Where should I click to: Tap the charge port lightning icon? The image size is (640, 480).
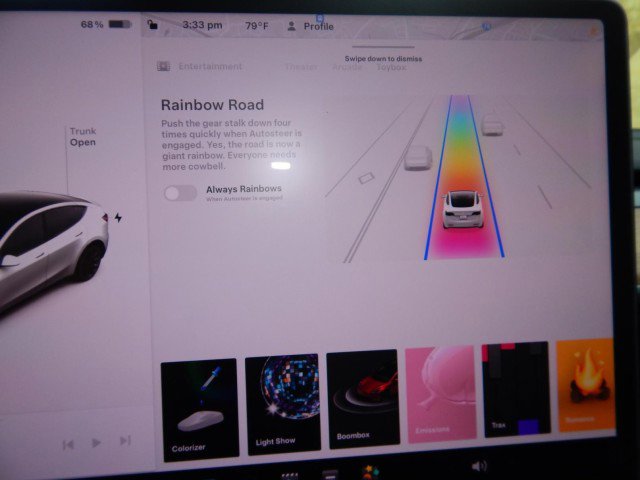coord(118,217)
